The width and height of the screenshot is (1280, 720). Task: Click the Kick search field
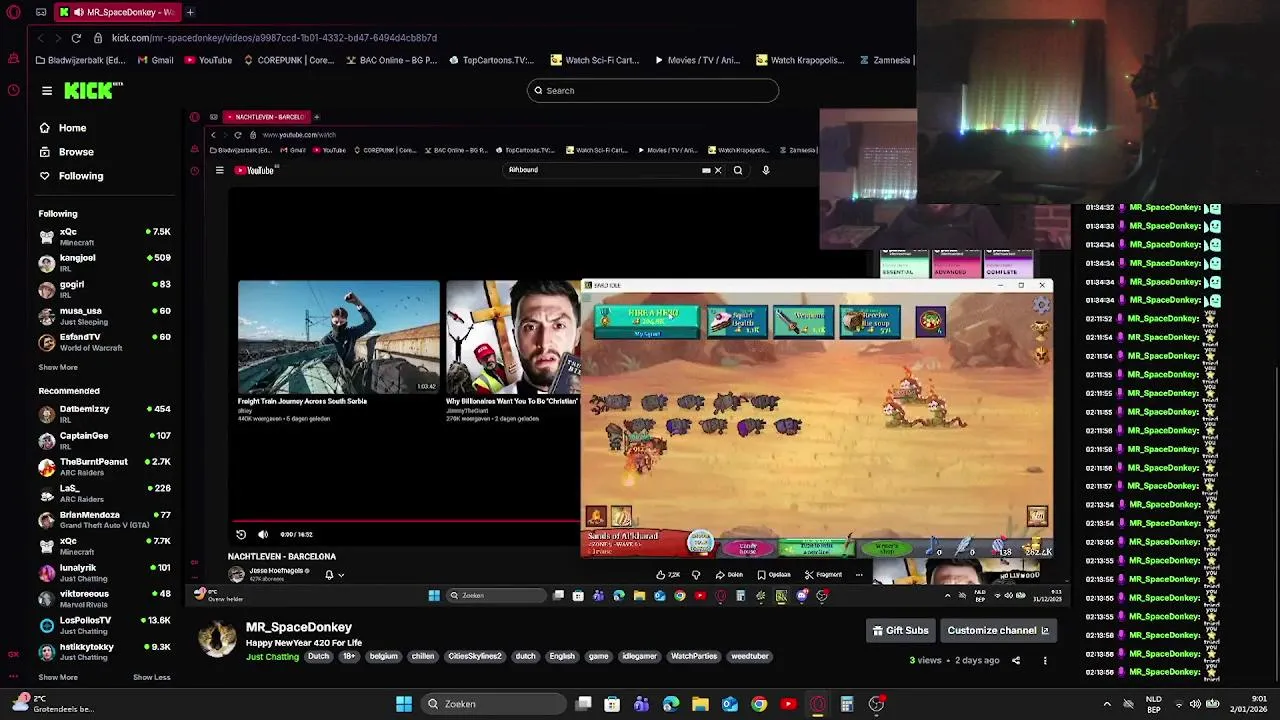tap(653, 91)
